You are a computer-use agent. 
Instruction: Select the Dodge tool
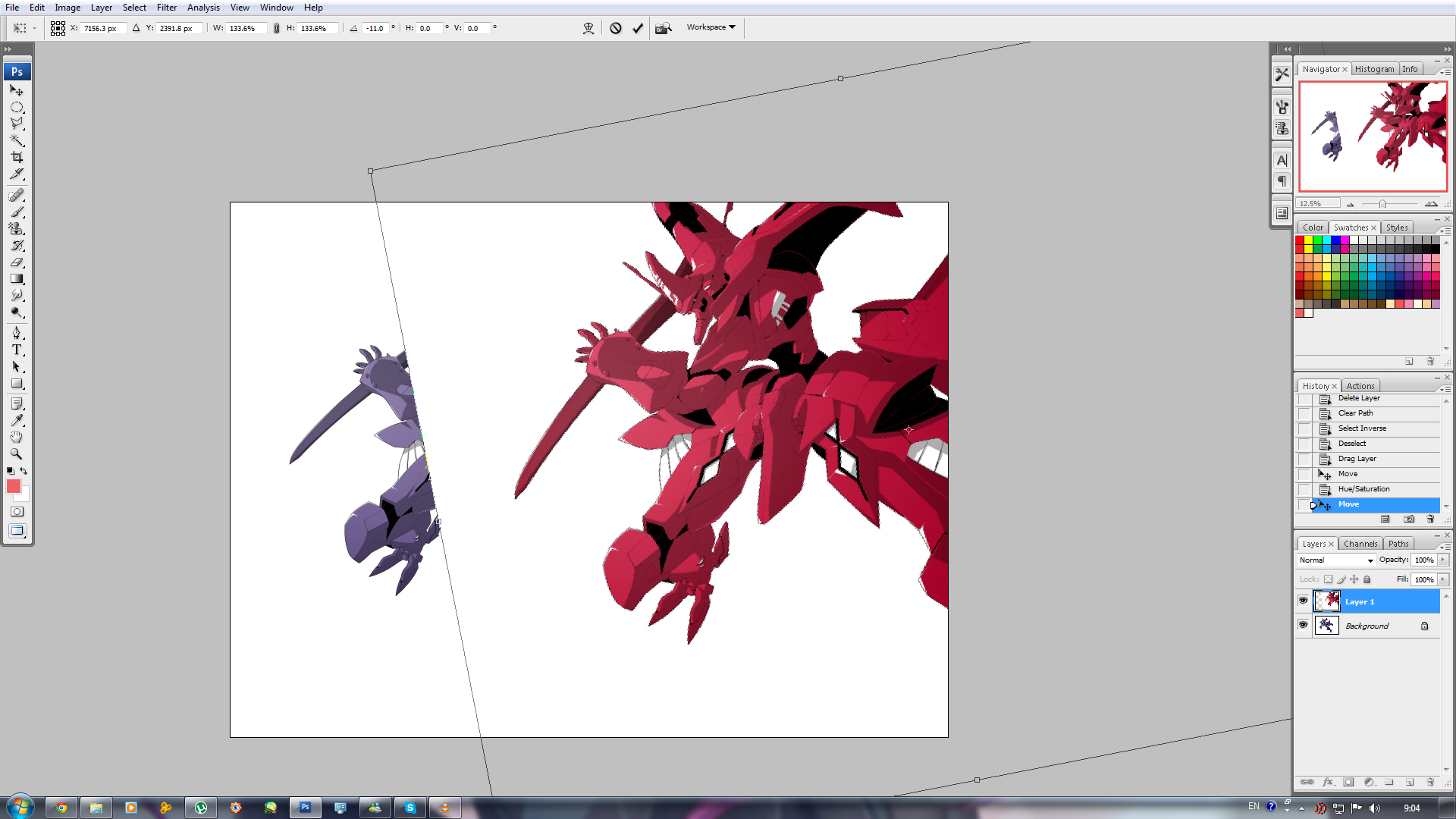16,312
